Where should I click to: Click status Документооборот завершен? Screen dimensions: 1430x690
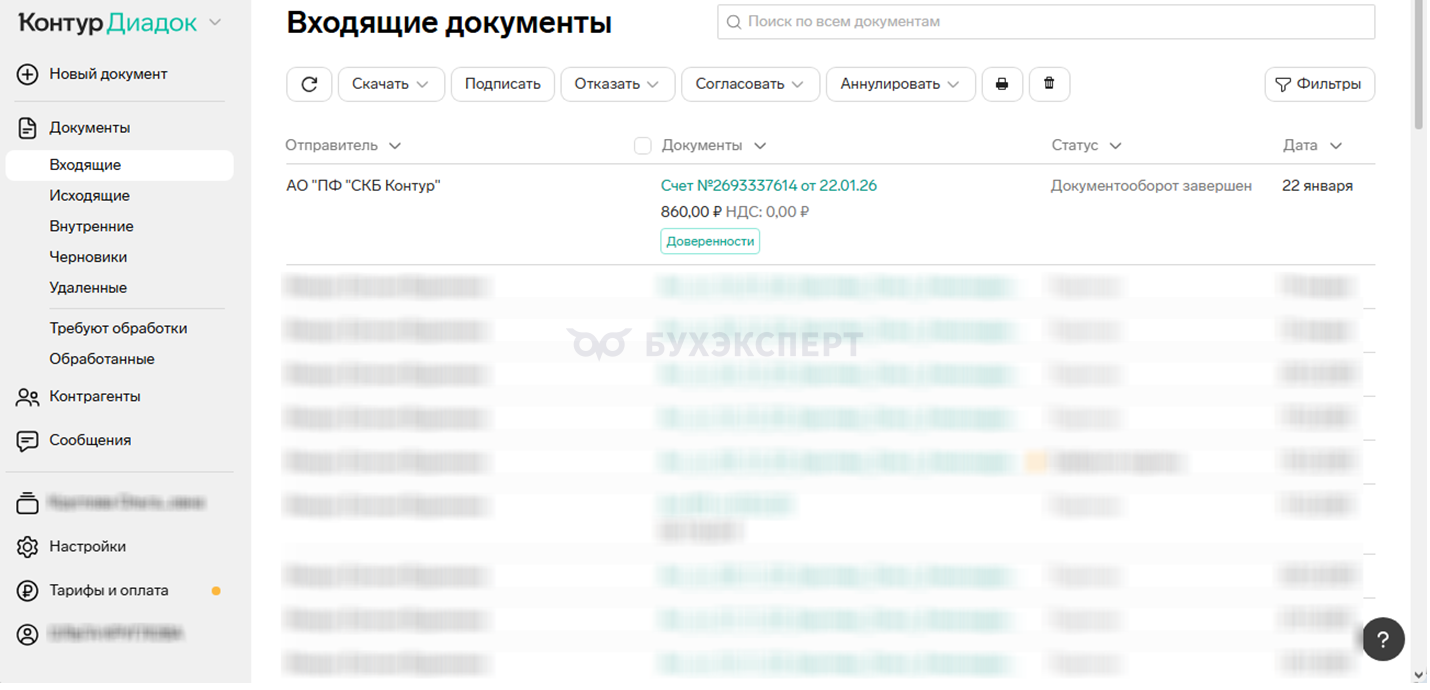1151,186
